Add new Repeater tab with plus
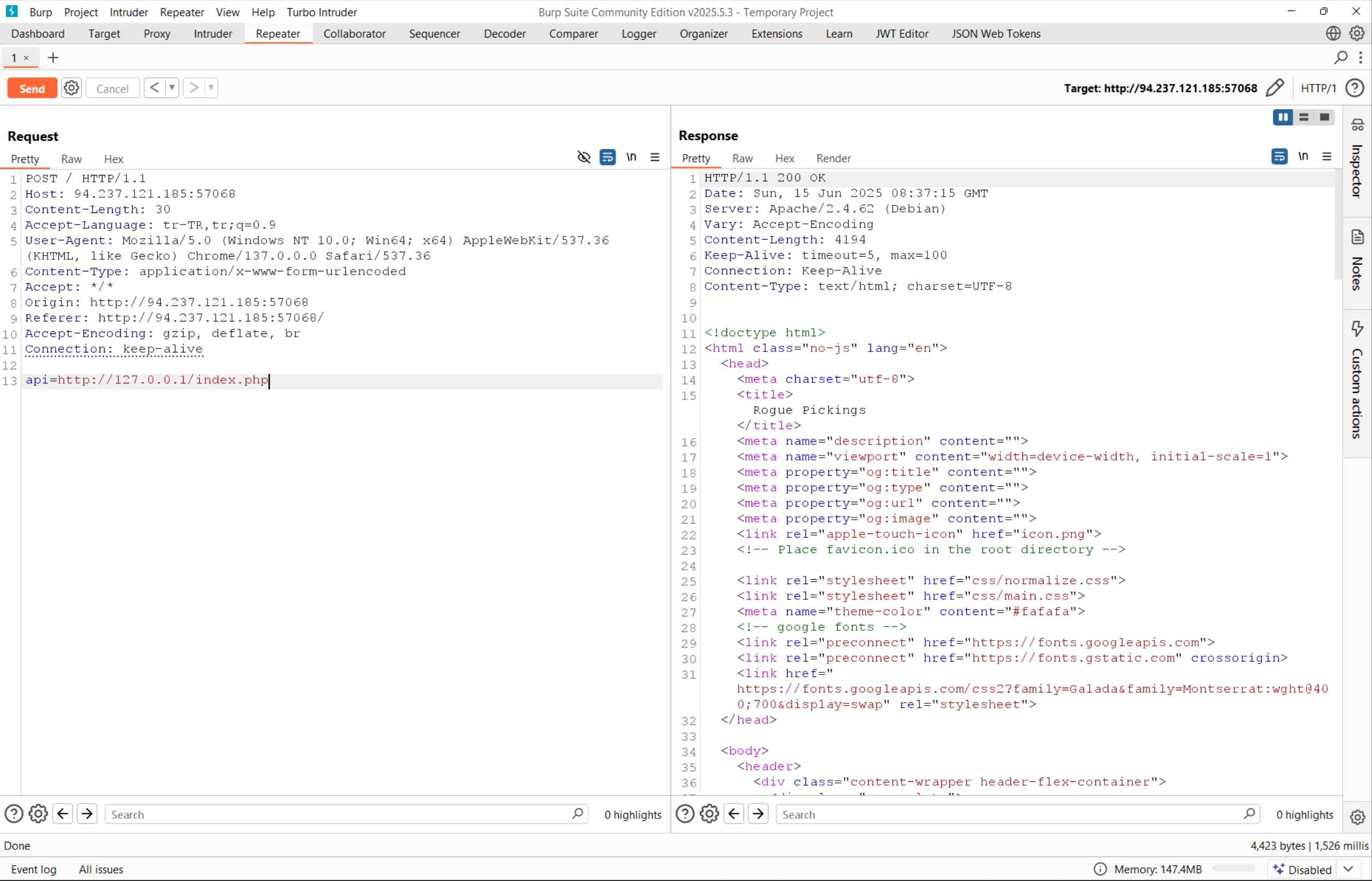 (53, 58)
